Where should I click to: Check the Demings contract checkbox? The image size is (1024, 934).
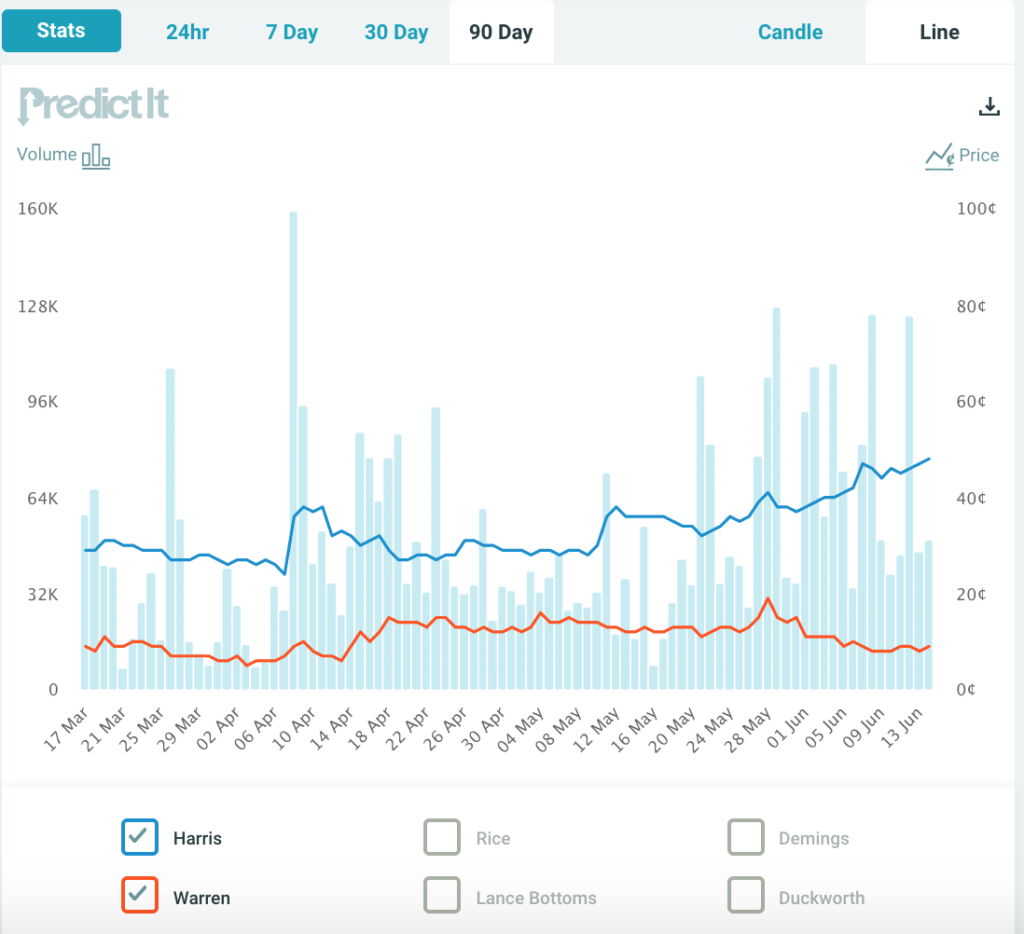point(746,837)
